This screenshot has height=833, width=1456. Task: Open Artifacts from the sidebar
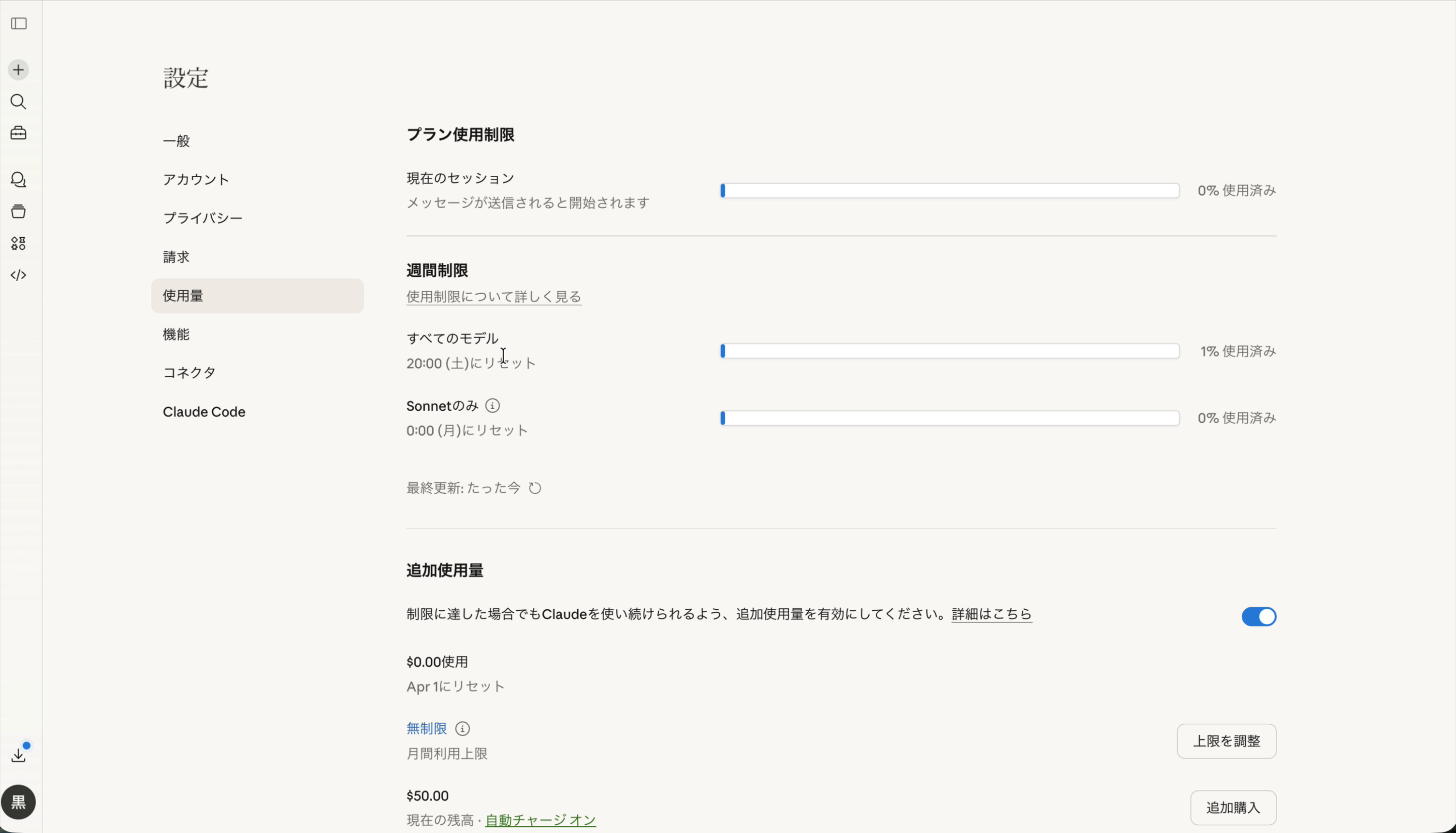[x=18, y=211]
